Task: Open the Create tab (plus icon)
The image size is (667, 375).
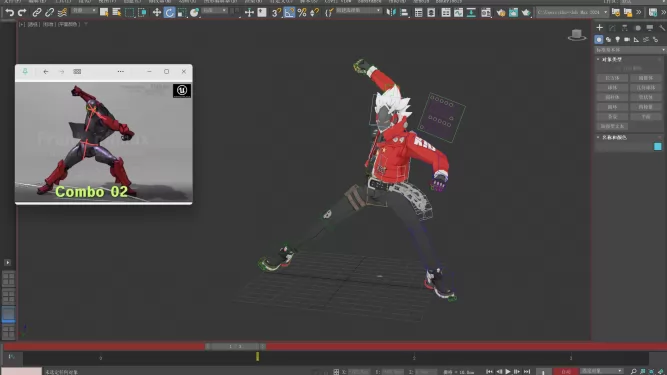Action: click(599, 28)
